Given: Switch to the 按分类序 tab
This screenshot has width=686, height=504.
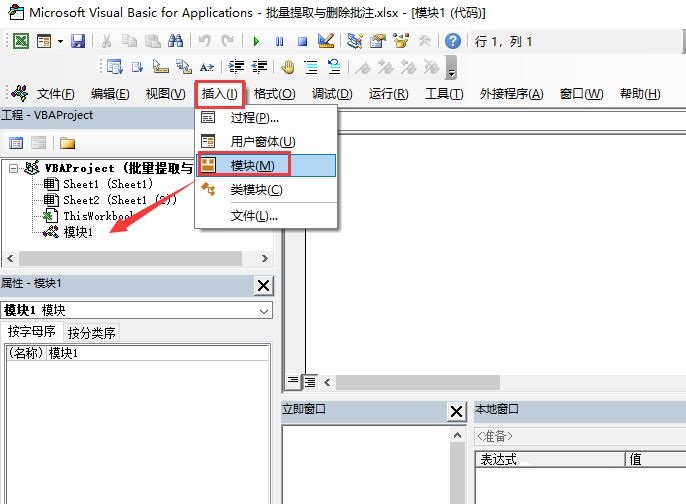Looking at the screenshot, I should tap(91, 332).
